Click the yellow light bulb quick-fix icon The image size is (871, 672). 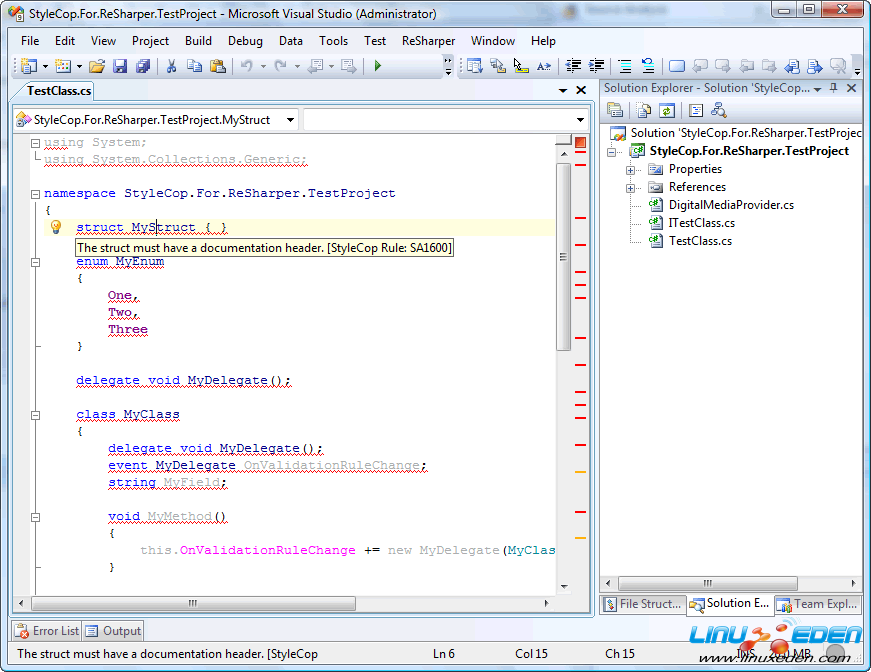point(56,227)
